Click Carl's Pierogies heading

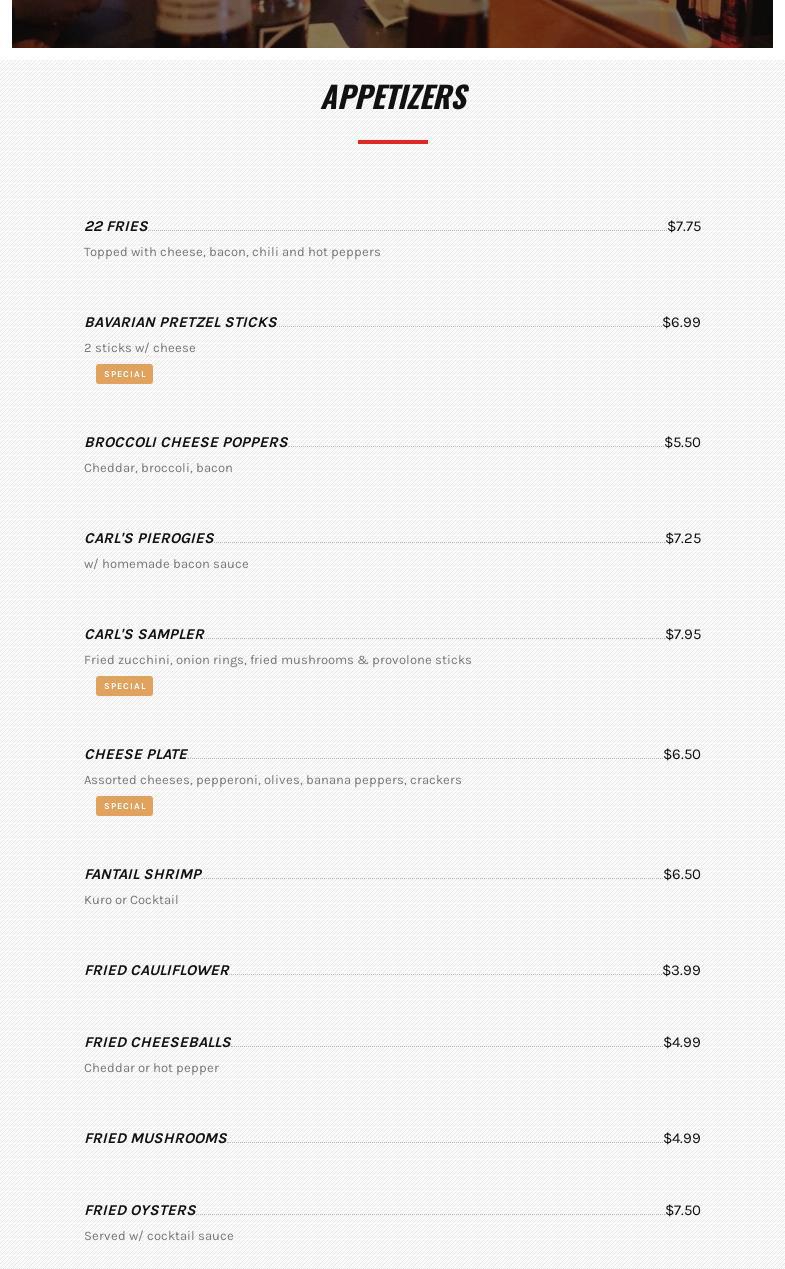pos(149,538)
